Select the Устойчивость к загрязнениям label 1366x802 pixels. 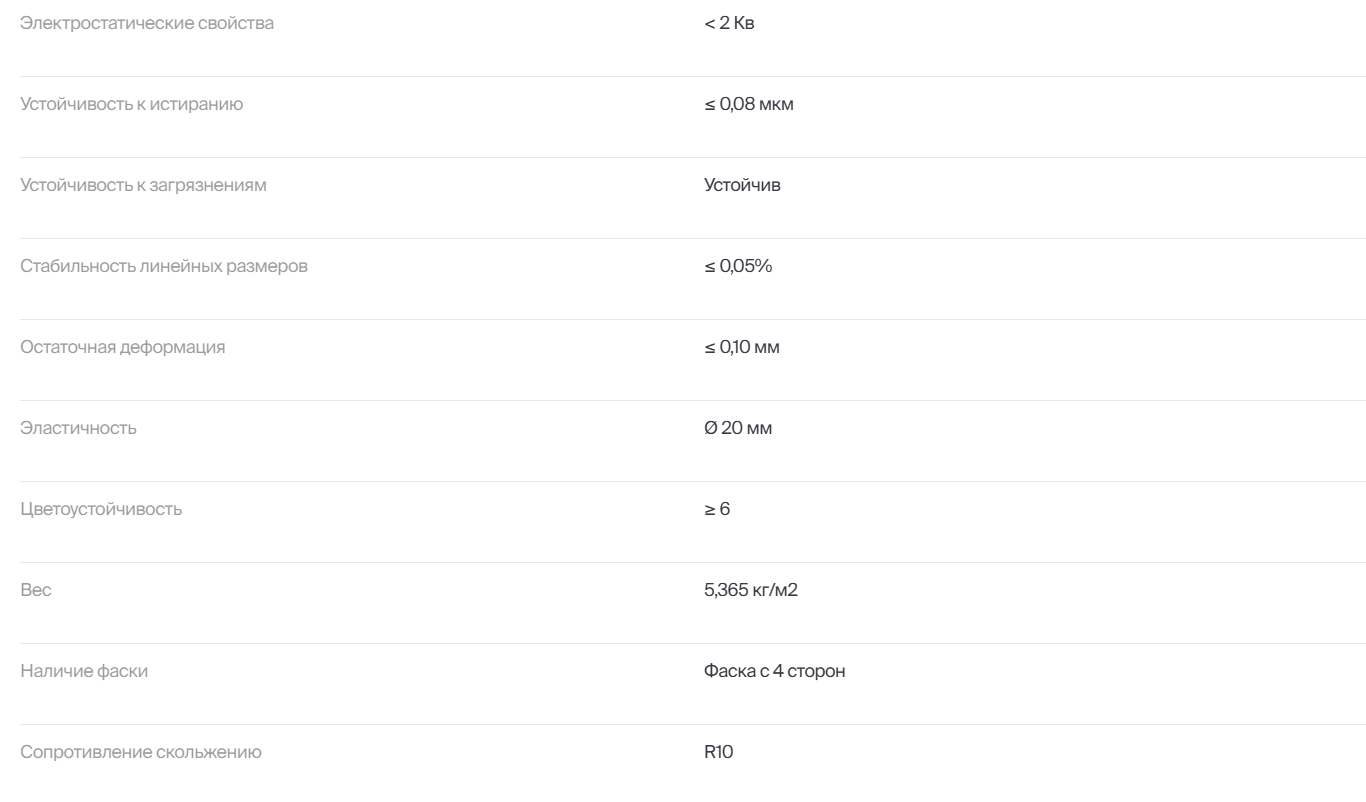point(144,186)
